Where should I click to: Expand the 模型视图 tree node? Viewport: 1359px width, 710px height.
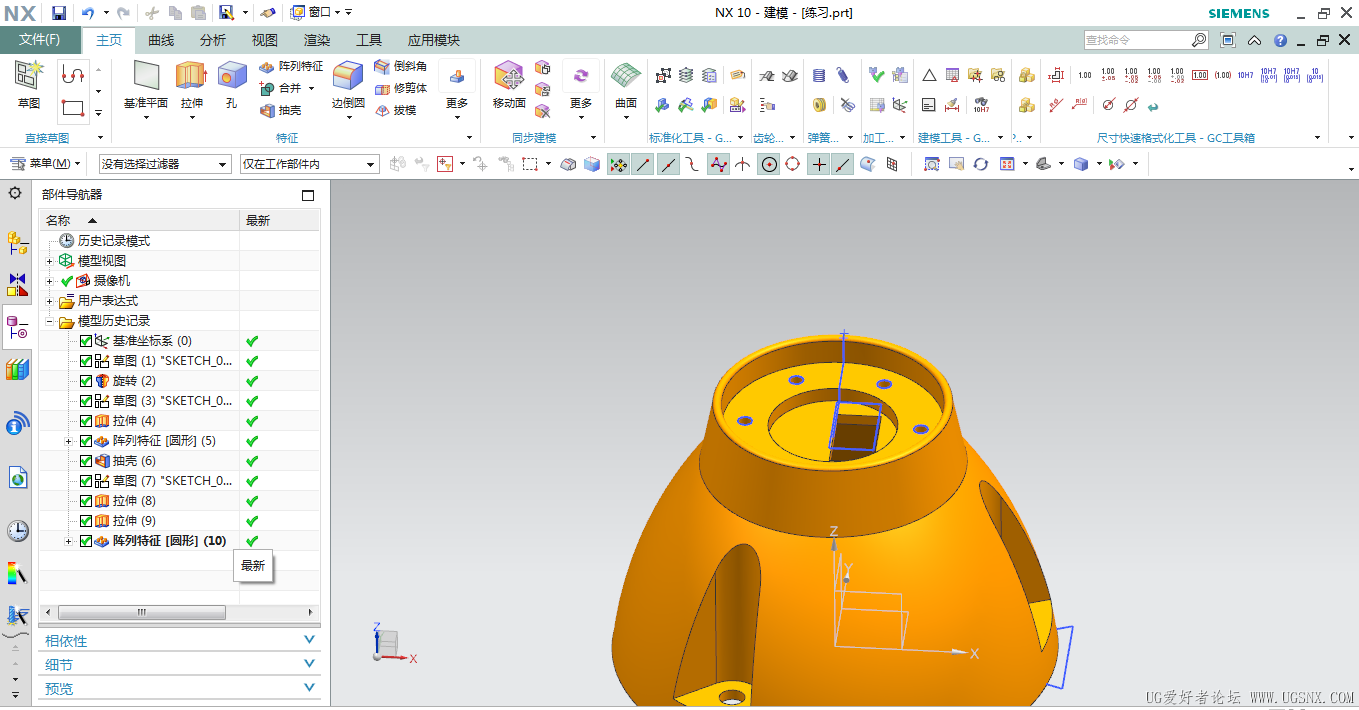pyautogui.click(x=50, y=261)
